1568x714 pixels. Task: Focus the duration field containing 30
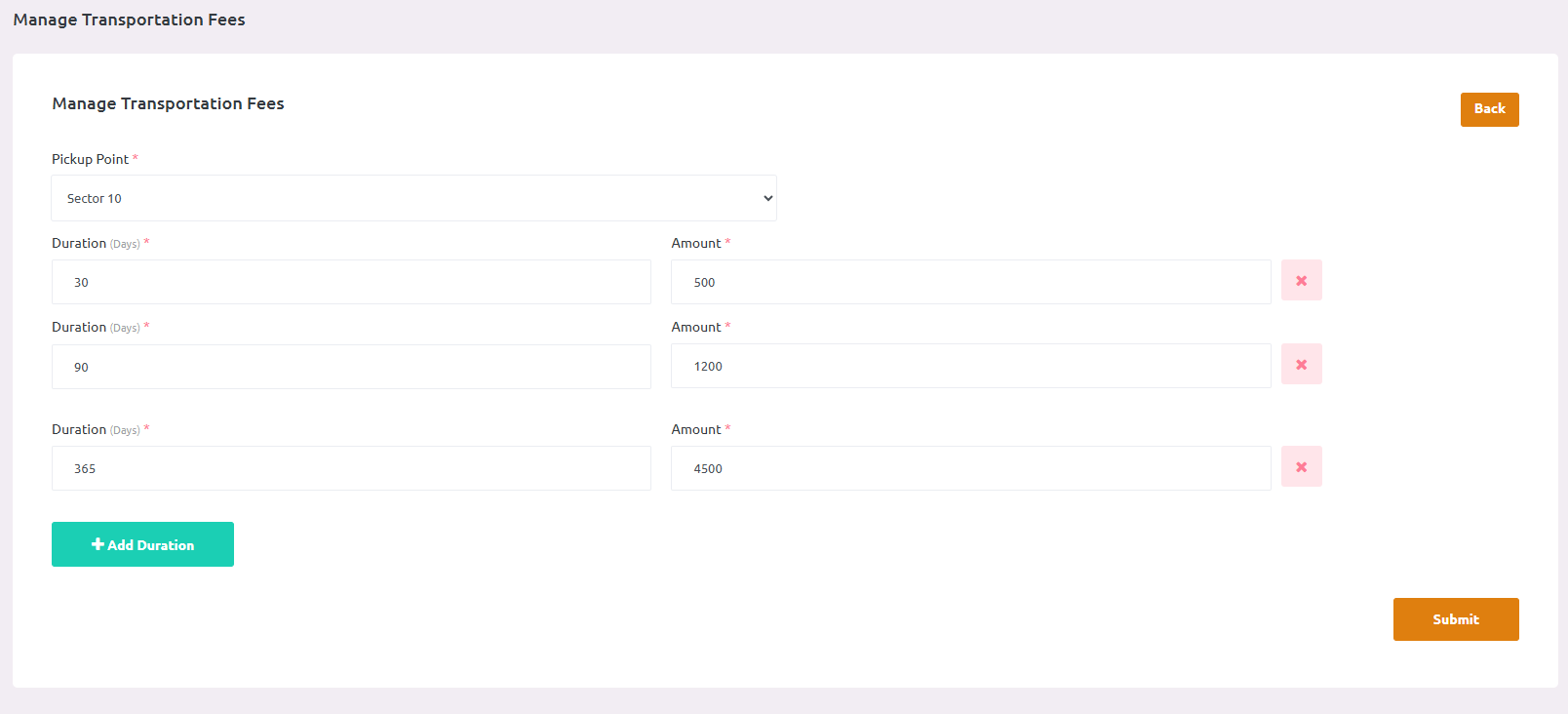(x=351, y=282)
